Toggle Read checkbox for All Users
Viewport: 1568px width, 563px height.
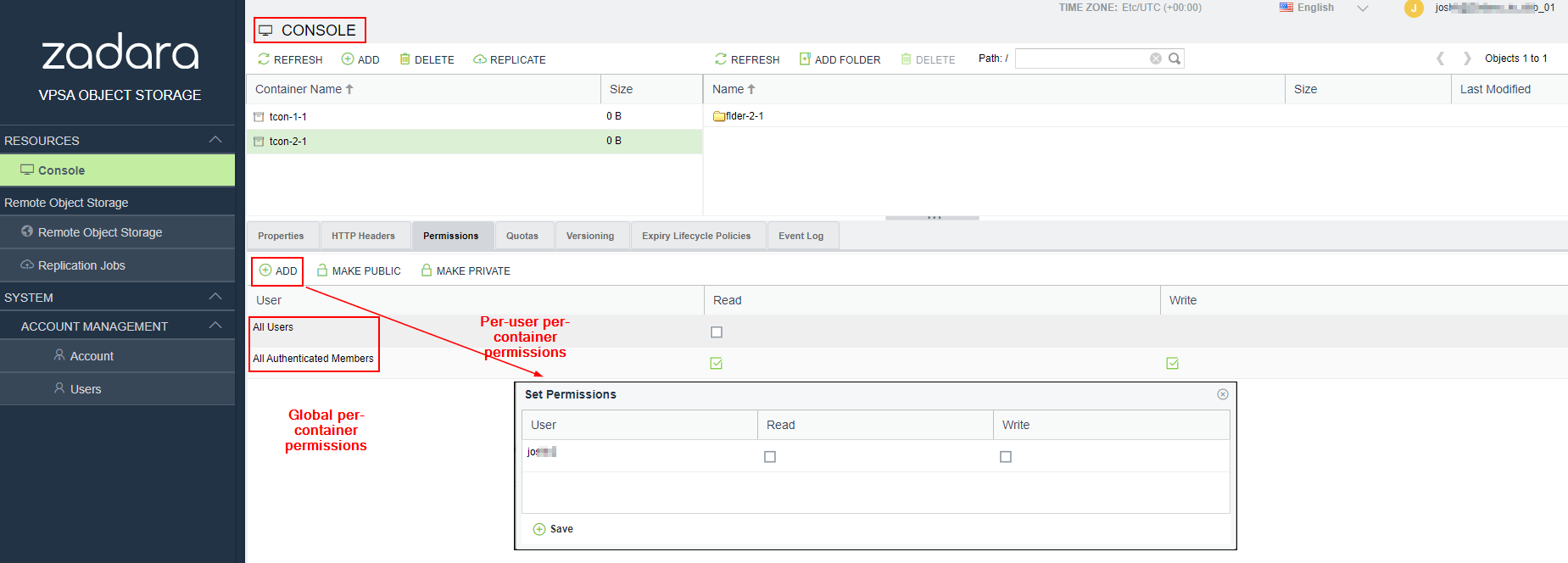717,332
